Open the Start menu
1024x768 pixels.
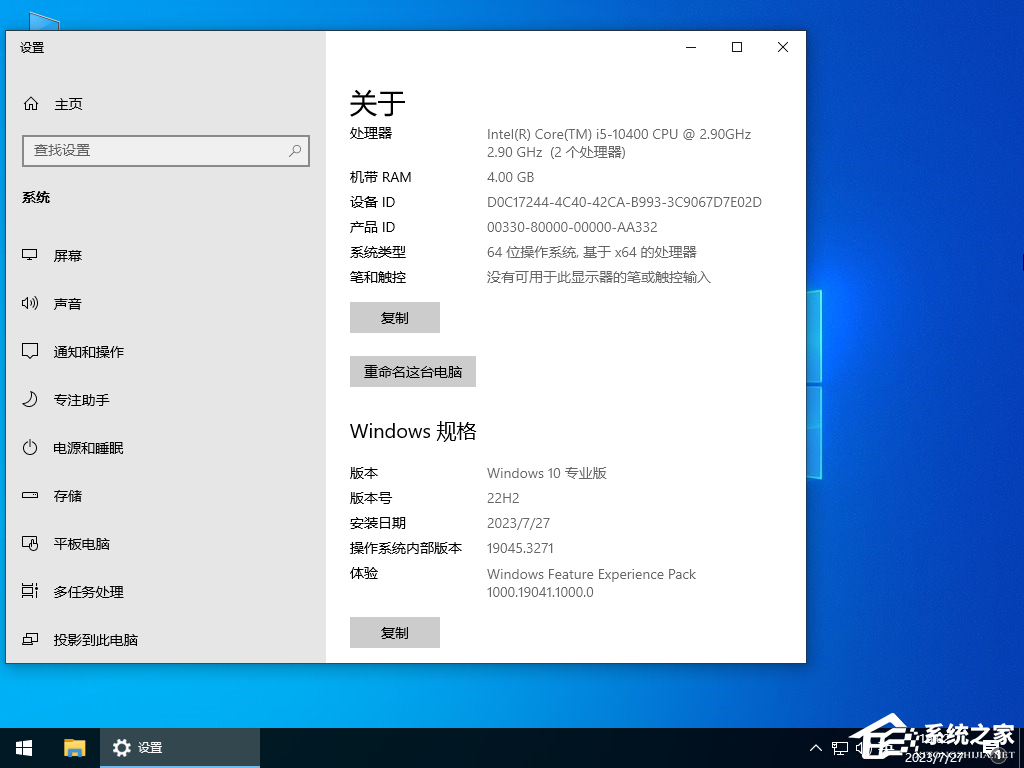[23, 747]
